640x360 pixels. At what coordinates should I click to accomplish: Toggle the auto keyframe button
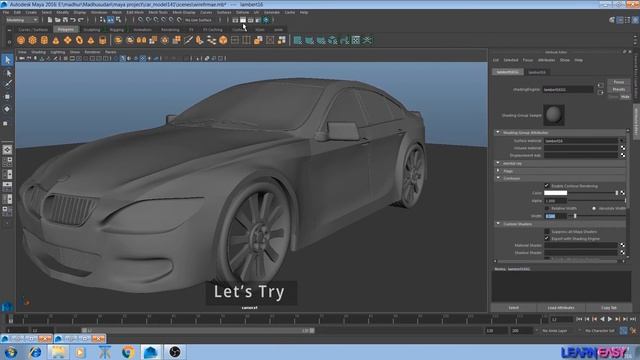tap(623, 331)
